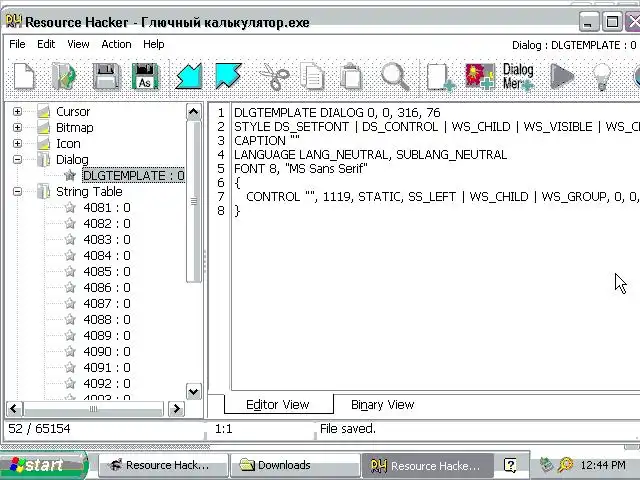Switch to Downloads taskbar button

[295, 465]
